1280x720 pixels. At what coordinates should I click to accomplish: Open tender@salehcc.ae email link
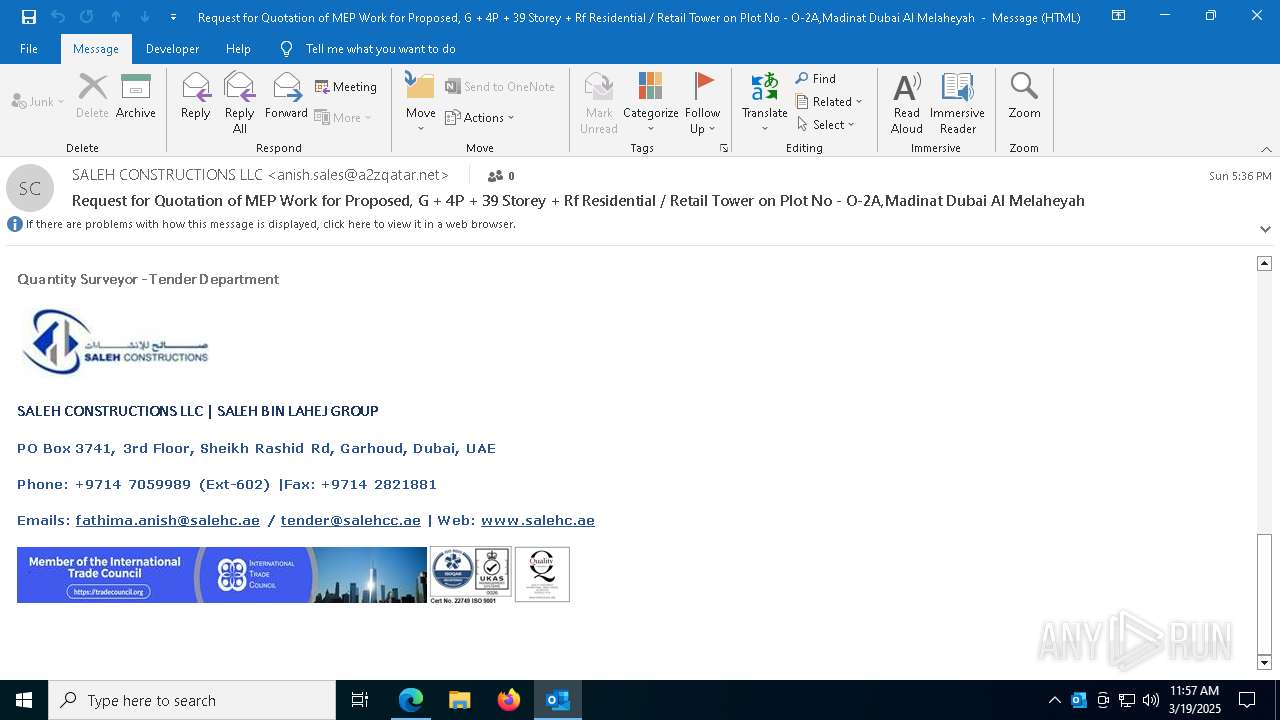tap(350, 520)
